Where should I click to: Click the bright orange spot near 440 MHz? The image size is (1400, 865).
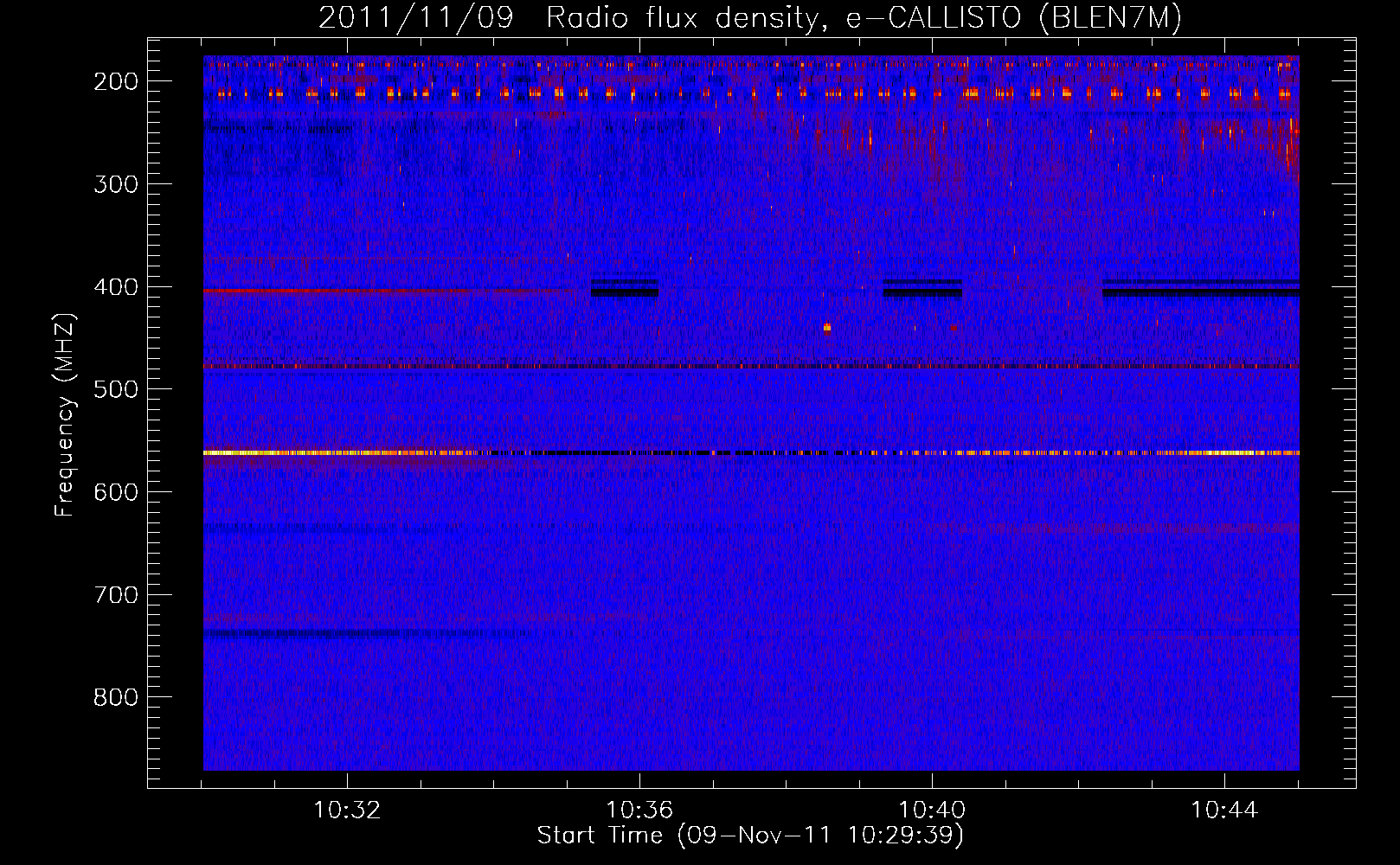827,328
